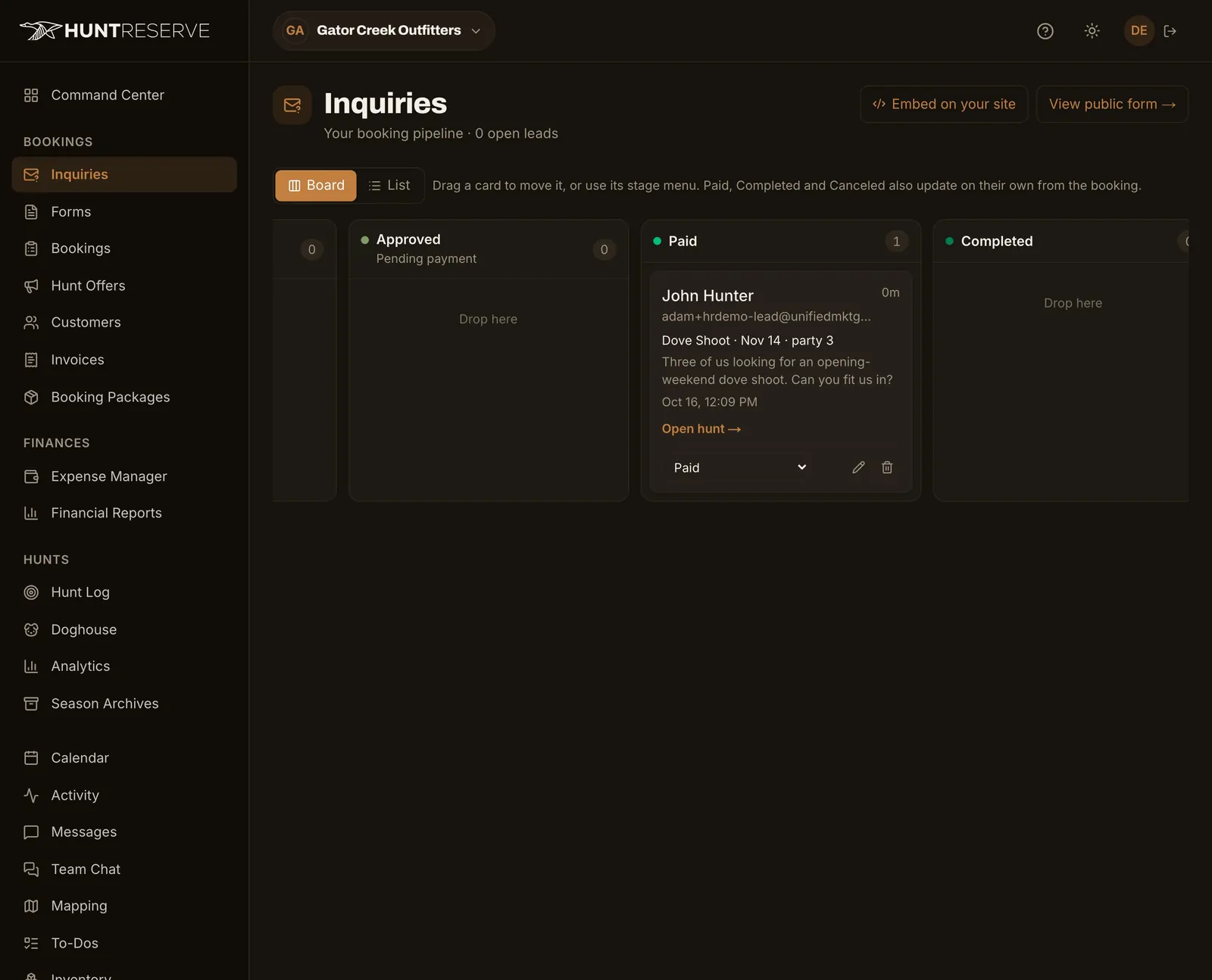
Task: Click Drop here area in Approved column
Action: [x=489, y=320]
